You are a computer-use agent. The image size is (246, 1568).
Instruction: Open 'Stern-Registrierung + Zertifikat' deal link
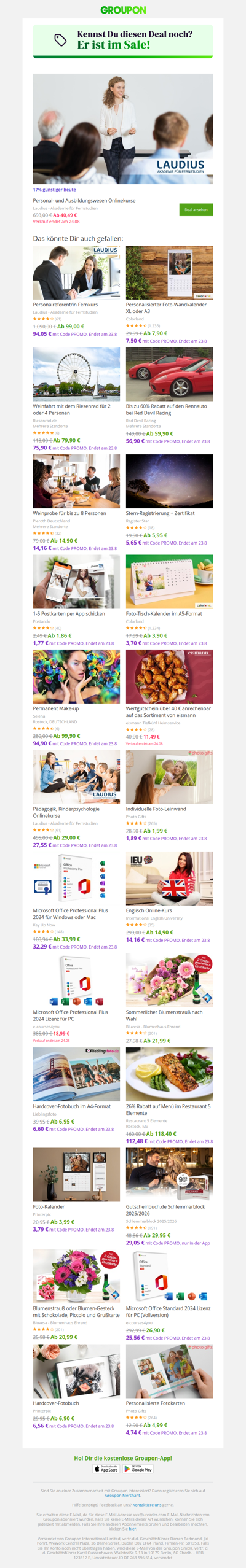coord(160,513)
